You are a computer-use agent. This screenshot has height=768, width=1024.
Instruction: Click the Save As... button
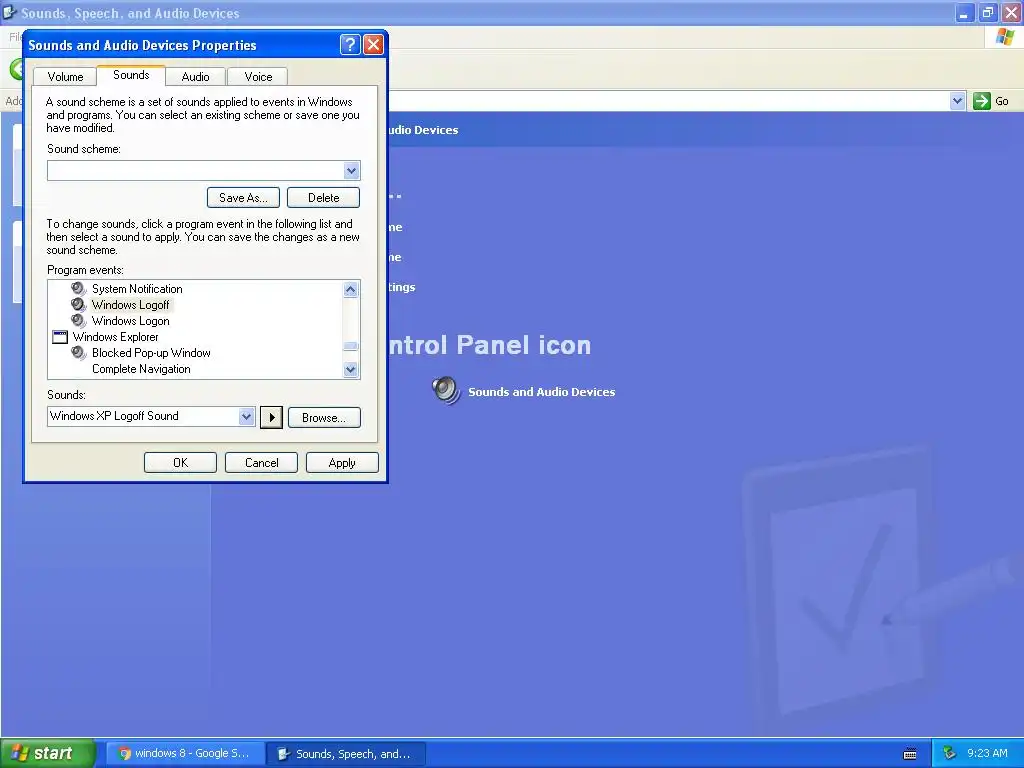(243, 198)
